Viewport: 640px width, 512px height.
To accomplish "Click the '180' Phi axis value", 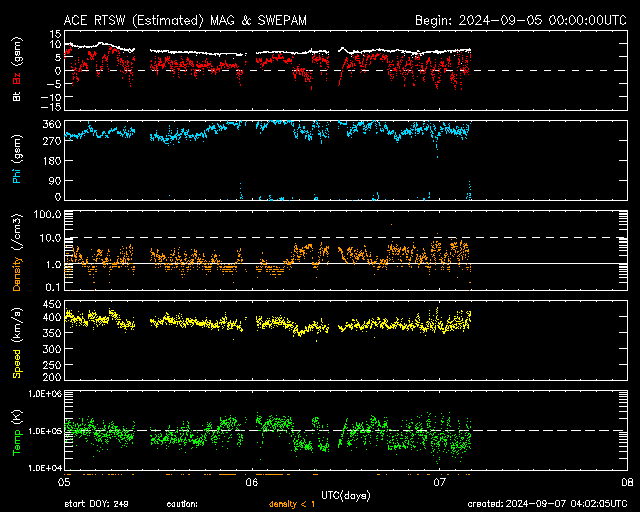I will coord(52,161).
